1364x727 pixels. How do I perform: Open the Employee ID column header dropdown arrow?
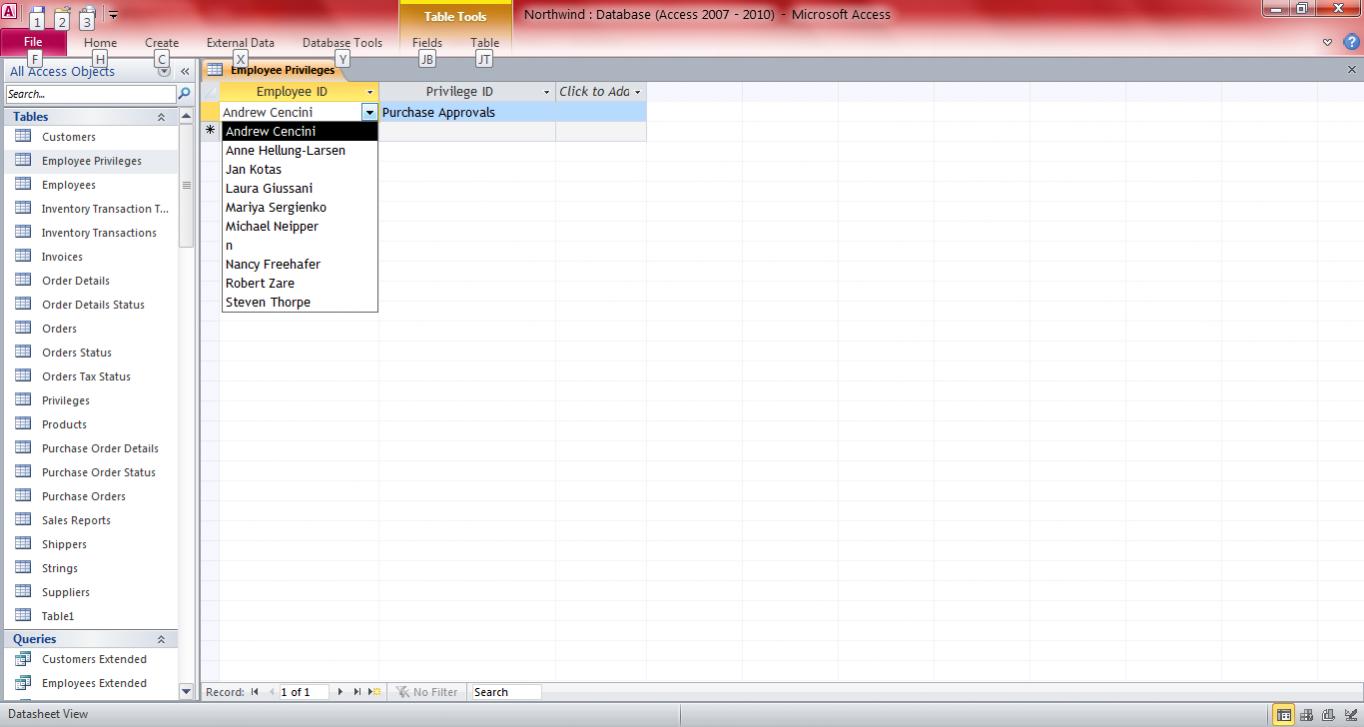pyautogui.click(x=370, y=92)
